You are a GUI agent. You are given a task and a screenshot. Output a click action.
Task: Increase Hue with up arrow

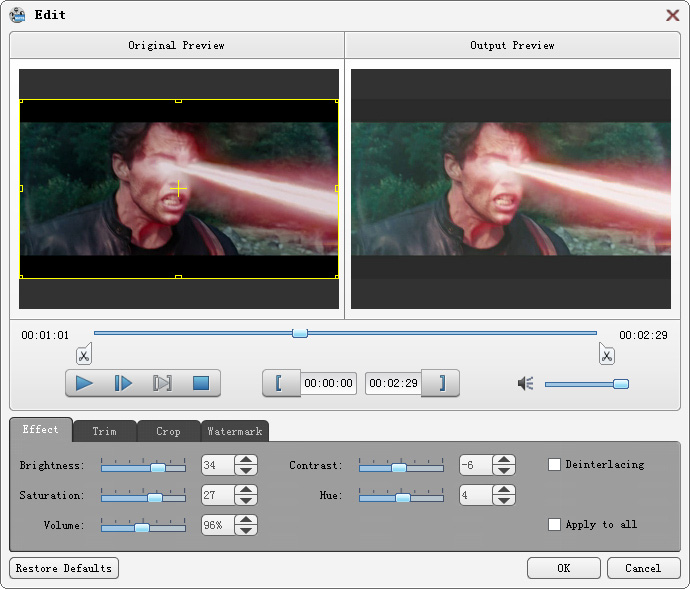(x=504, y=490)
